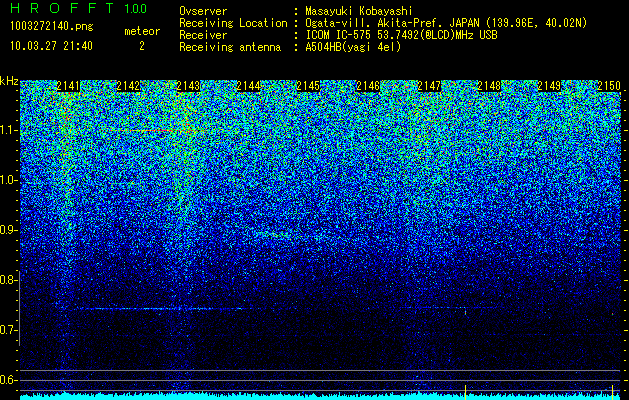Click the 2150 time marker
The width and height of the screenshot is (629, 400).
[x=609, y=86]
